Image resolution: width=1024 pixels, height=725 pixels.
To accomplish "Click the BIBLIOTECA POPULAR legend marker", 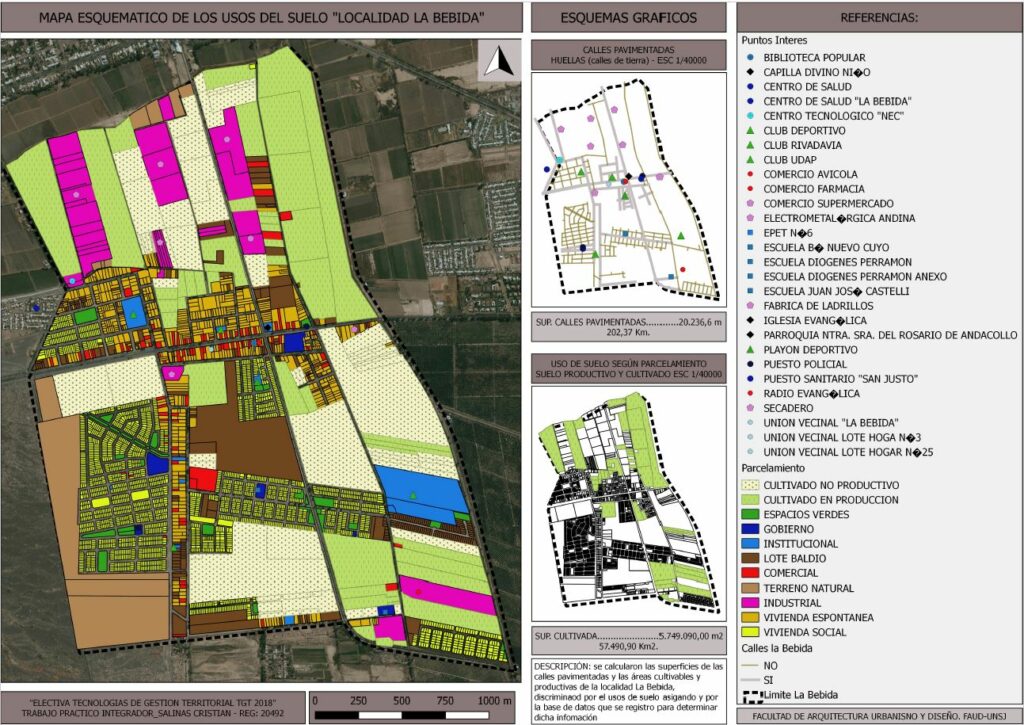I will pyautogui.click(x=750, y=57).
